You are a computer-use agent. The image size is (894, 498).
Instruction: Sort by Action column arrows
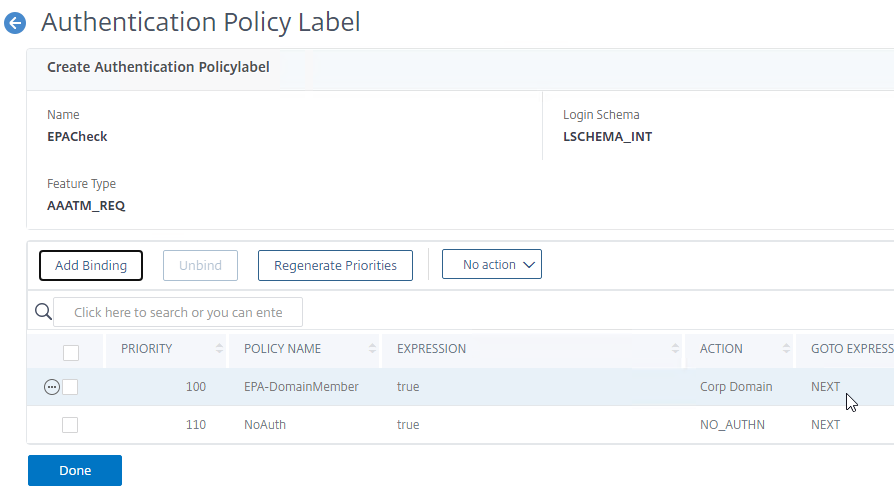786,349
